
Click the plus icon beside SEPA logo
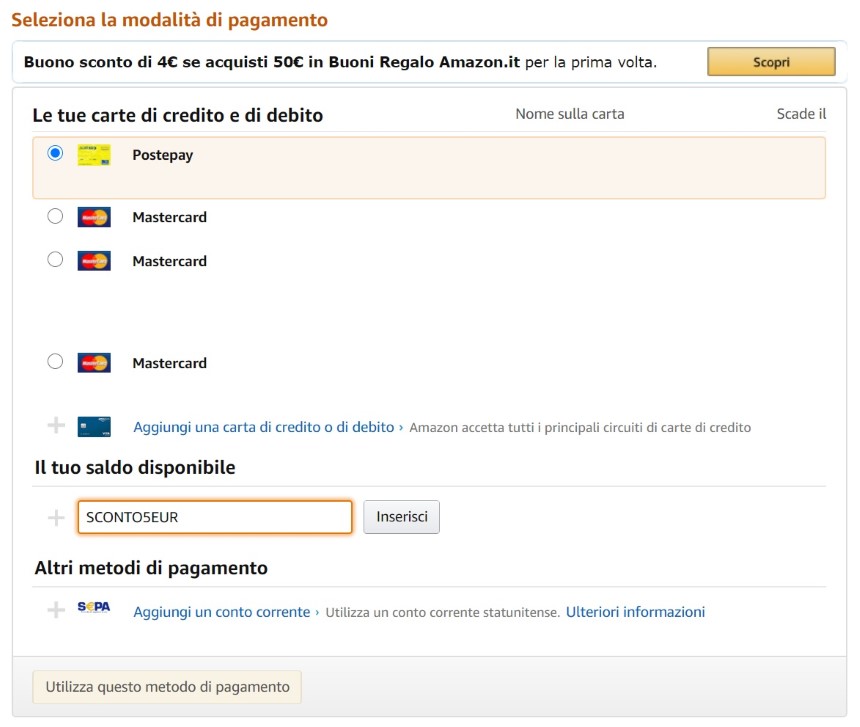pos(56,610)
